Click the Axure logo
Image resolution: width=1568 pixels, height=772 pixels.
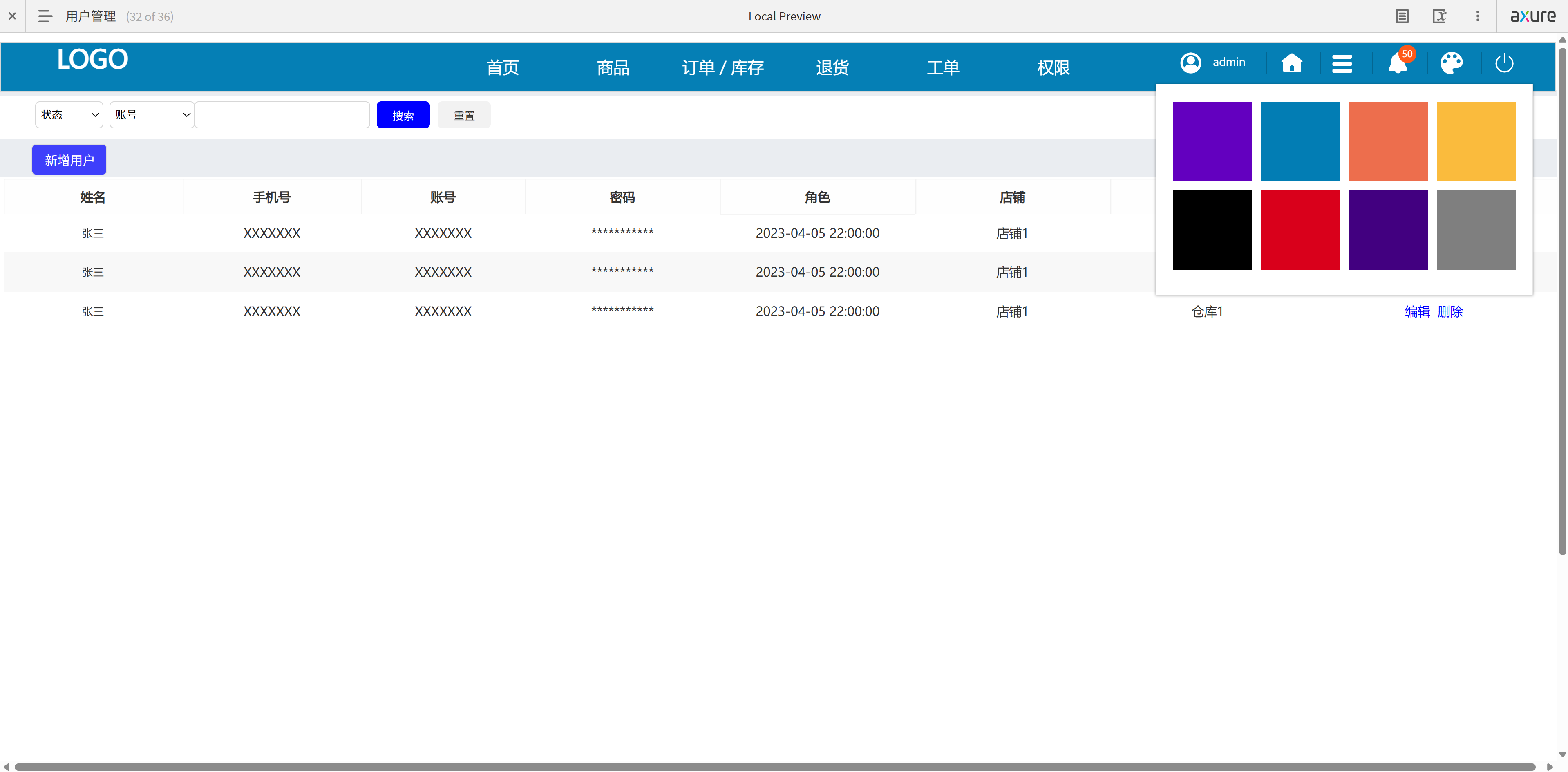(1533, 16)
